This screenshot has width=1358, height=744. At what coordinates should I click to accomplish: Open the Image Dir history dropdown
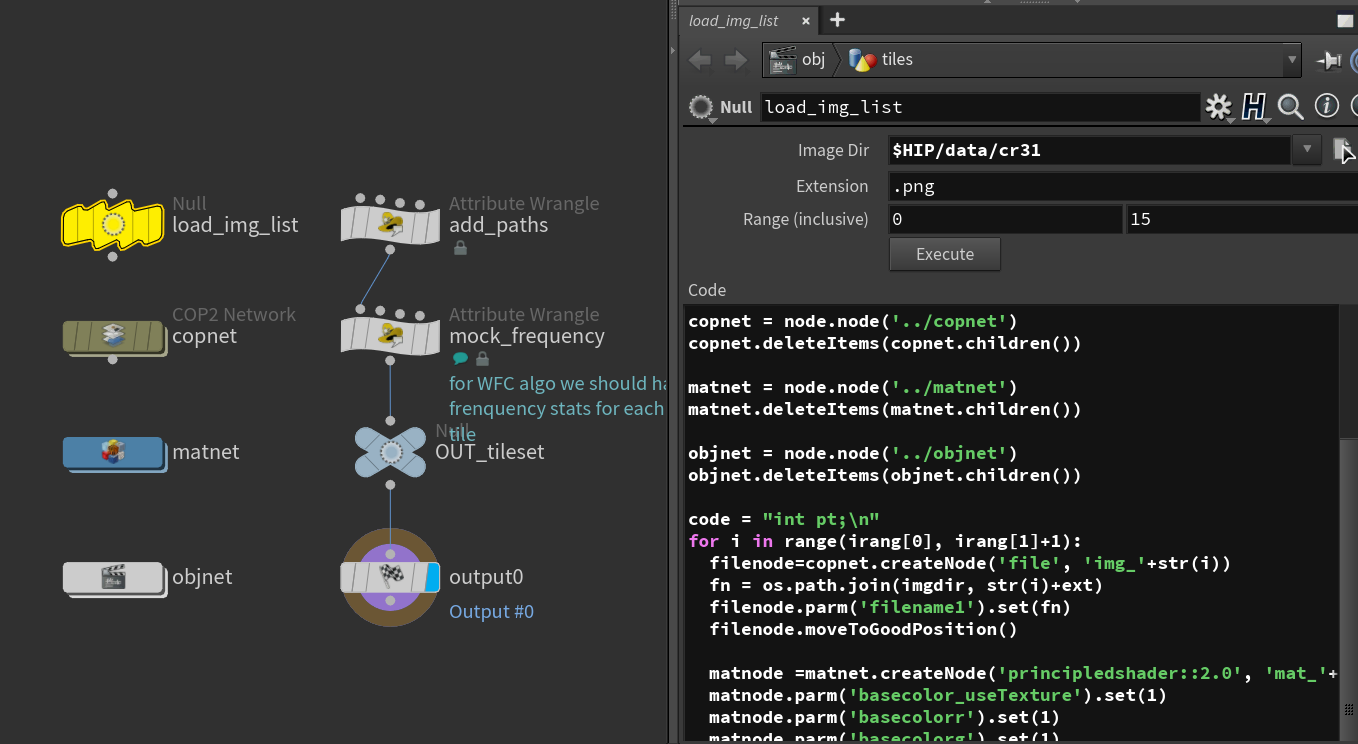[1307, 149]
